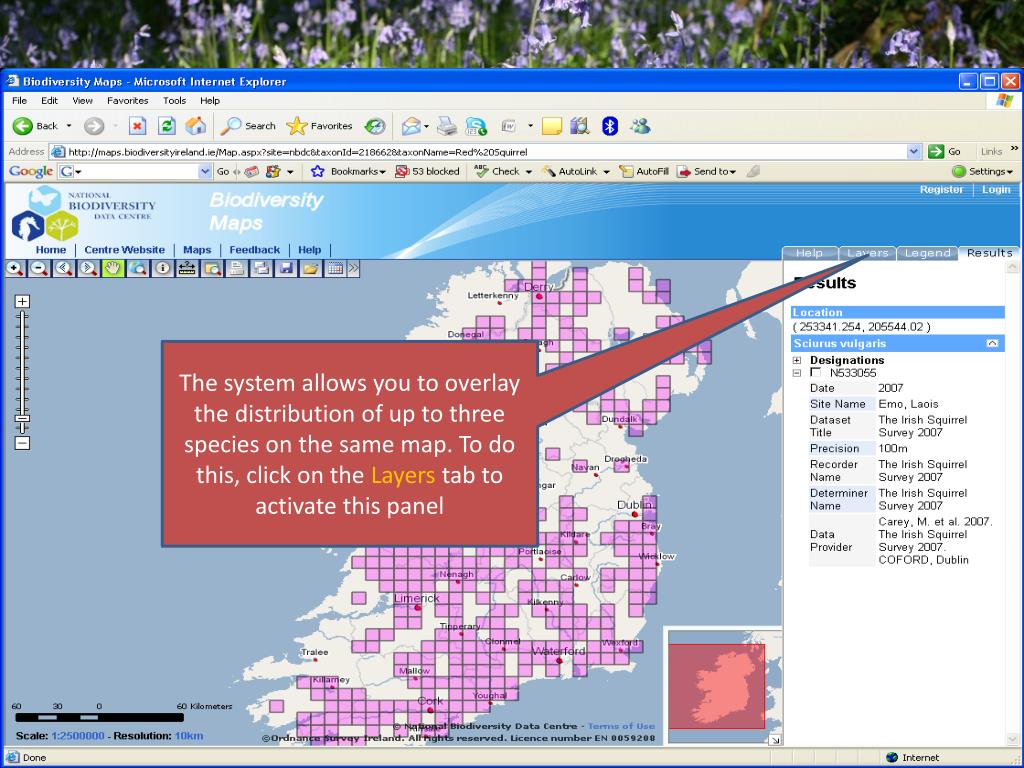This screenshot has width=1024, height=768.
Task: Click the overlapping windows map tool
Action: 261,268
